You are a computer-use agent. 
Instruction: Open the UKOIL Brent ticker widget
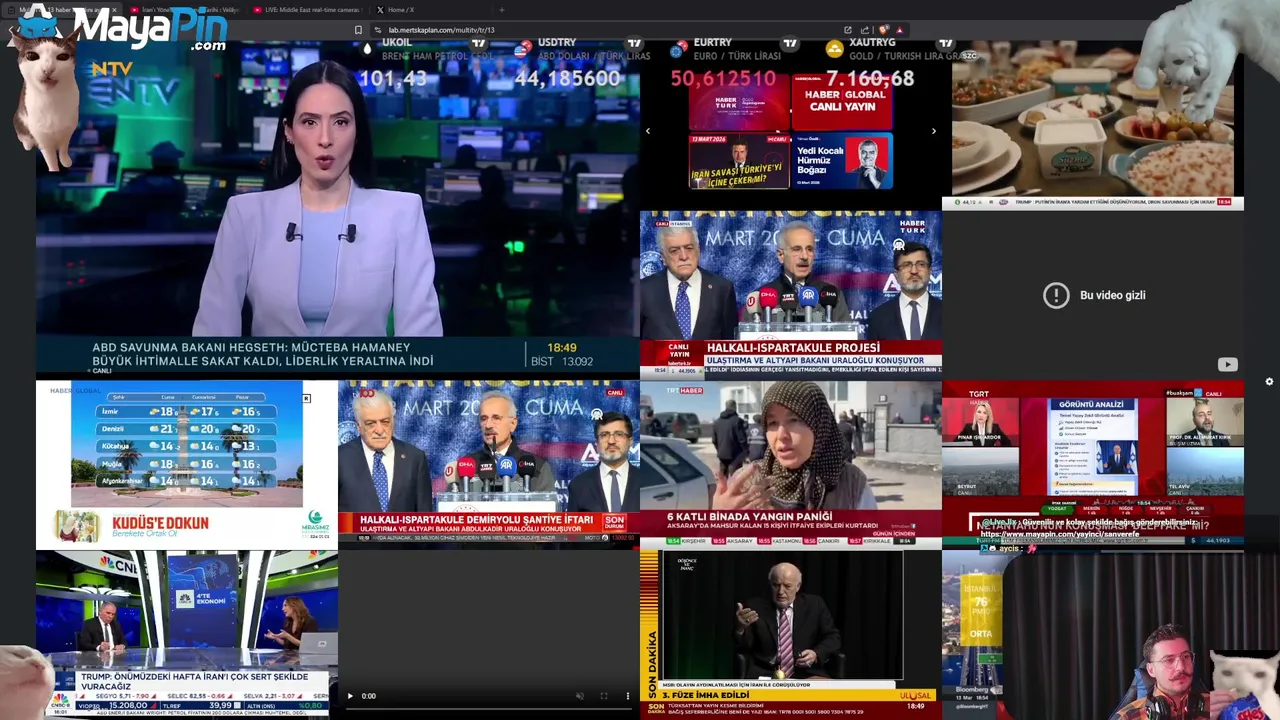click(x=427, y=62)
